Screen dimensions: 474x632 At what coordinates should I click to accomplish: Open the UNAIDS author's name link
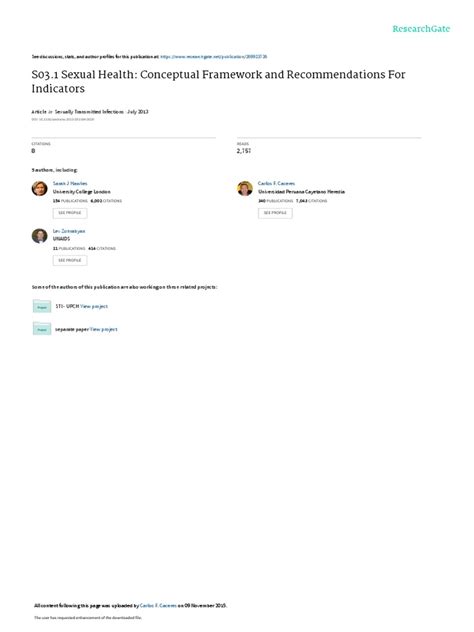pyautogui.click(x=69, y=231)
